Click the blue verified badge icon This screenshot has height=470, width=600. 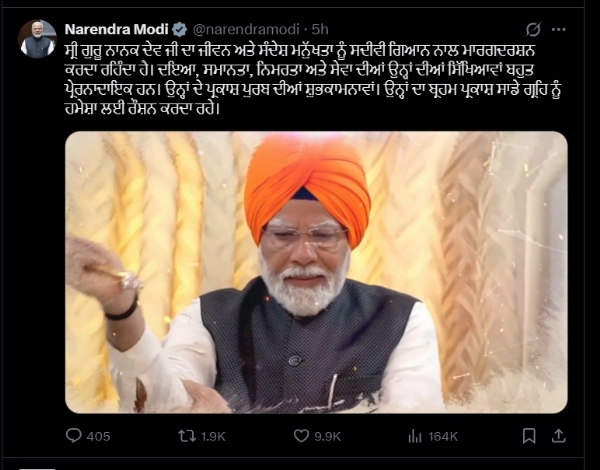[x=179, y=29]
